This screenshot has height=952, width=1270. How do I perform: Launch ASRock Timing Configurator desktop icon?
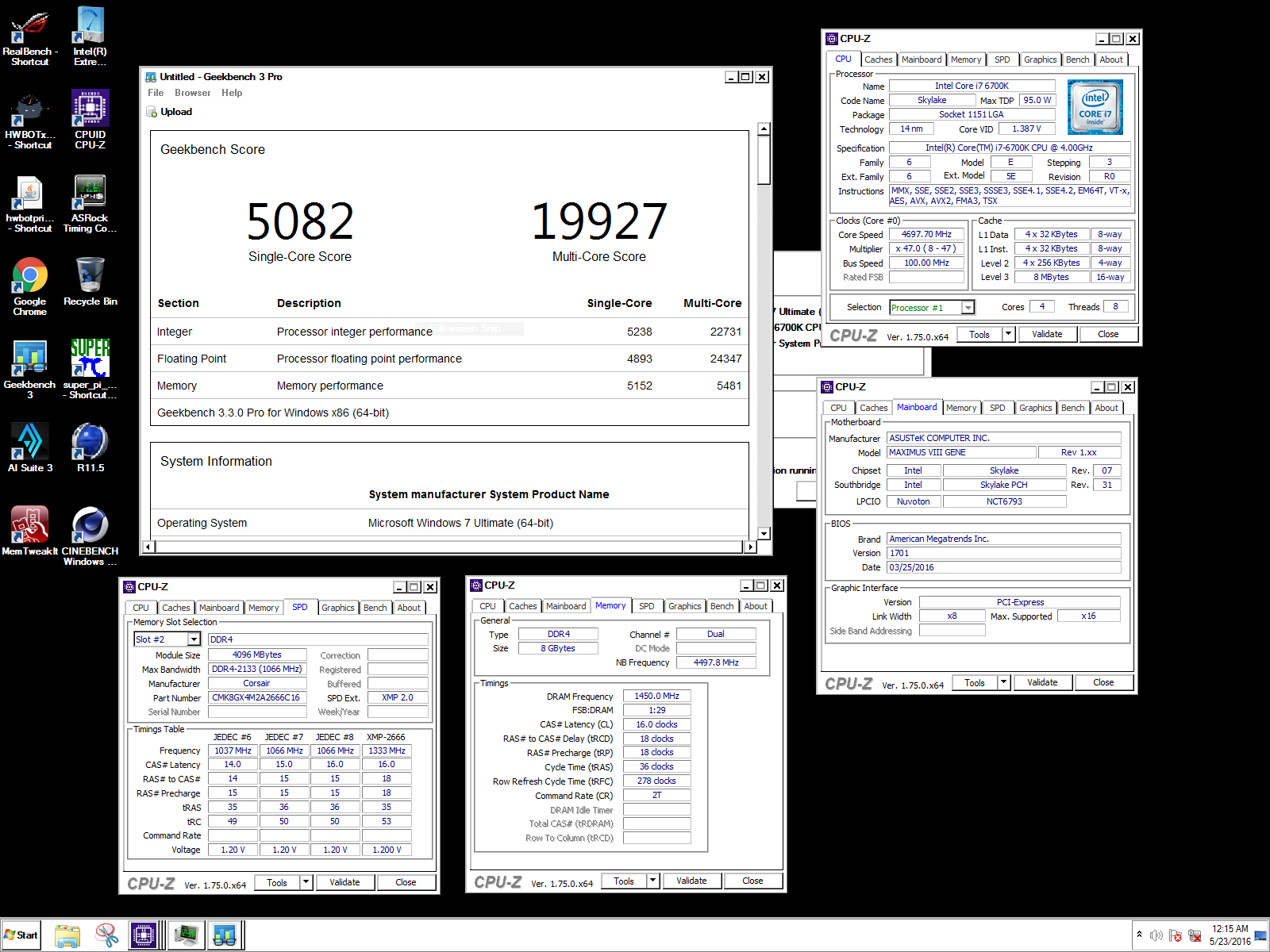[x=90, y=204]
